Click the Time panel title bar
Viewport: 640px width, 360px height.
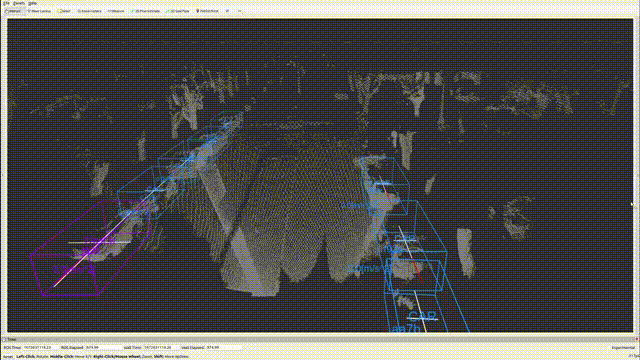(320, 339)
